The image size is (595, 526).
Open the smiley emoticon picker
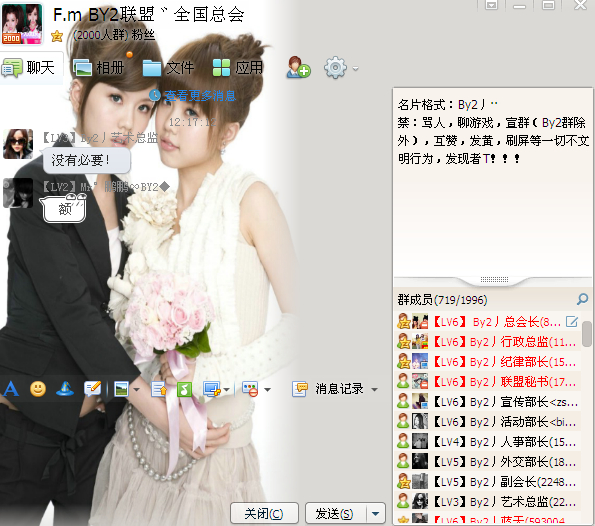click(38, 389)
